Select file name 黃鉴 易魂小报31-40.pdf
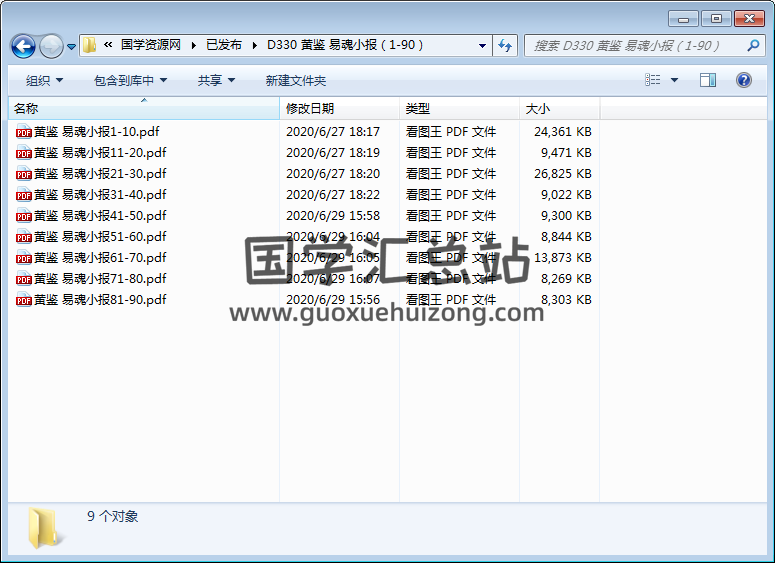 coord(100,194)
